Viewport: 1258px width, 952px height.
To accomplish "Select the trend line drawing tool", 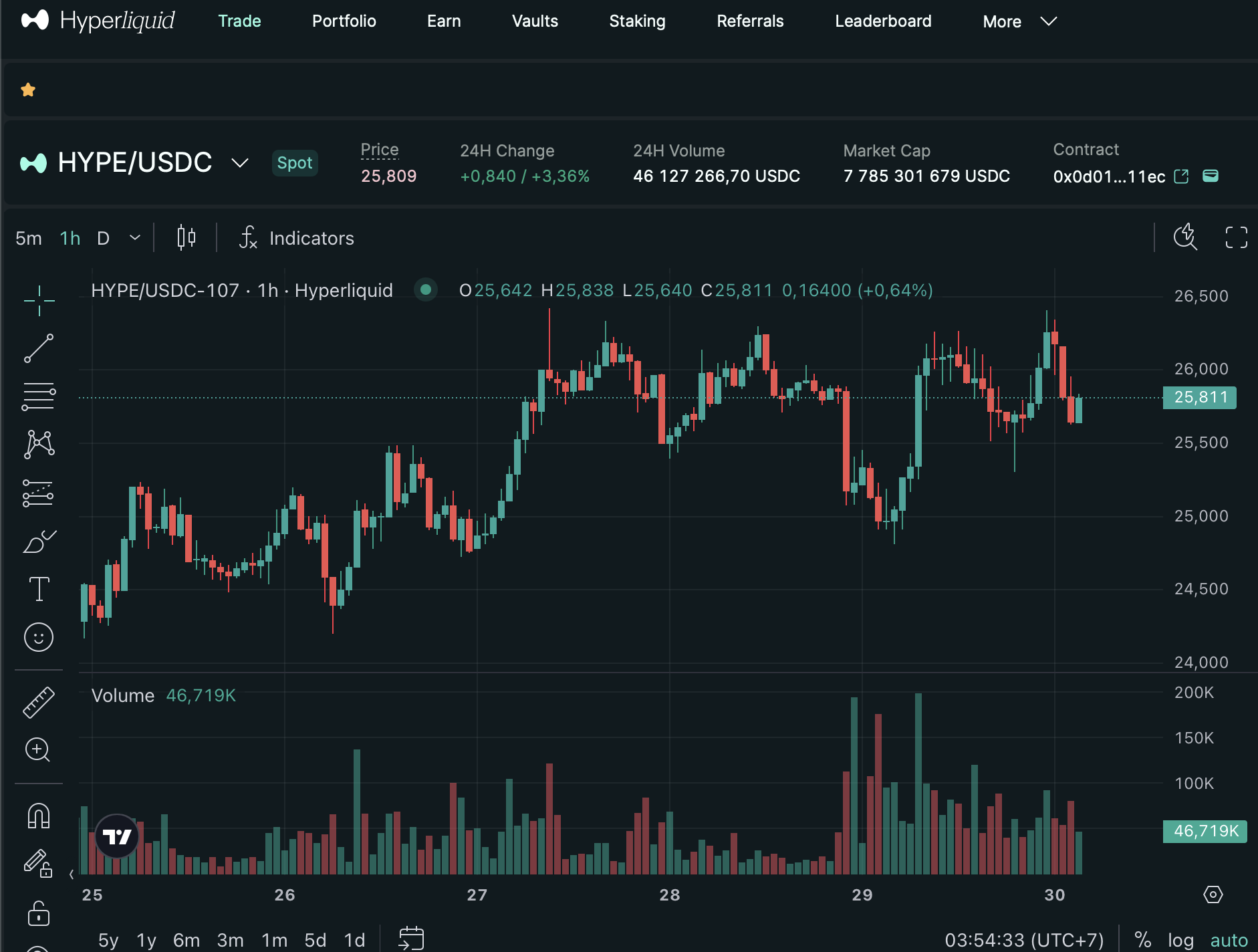I will [39, 348].
